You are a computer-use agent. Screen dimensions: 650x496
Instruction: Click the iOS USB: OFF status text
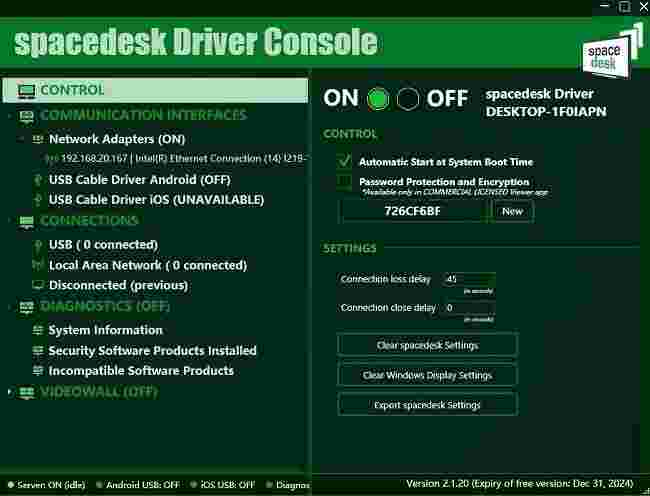click(228, 485)
